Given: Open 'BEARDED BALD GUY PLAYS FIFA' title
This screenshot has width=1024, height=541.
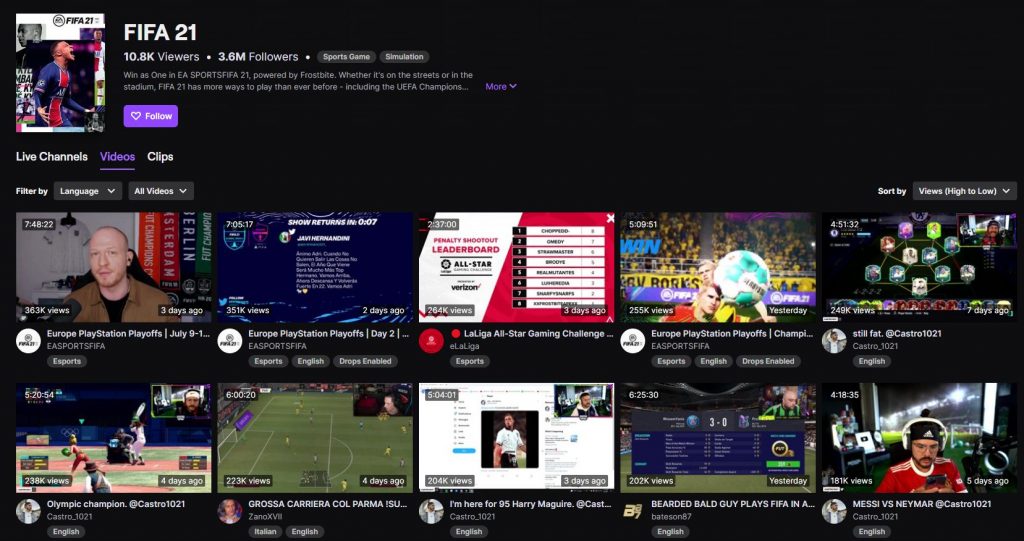Looking at the screenshot, I should [733, 504].
